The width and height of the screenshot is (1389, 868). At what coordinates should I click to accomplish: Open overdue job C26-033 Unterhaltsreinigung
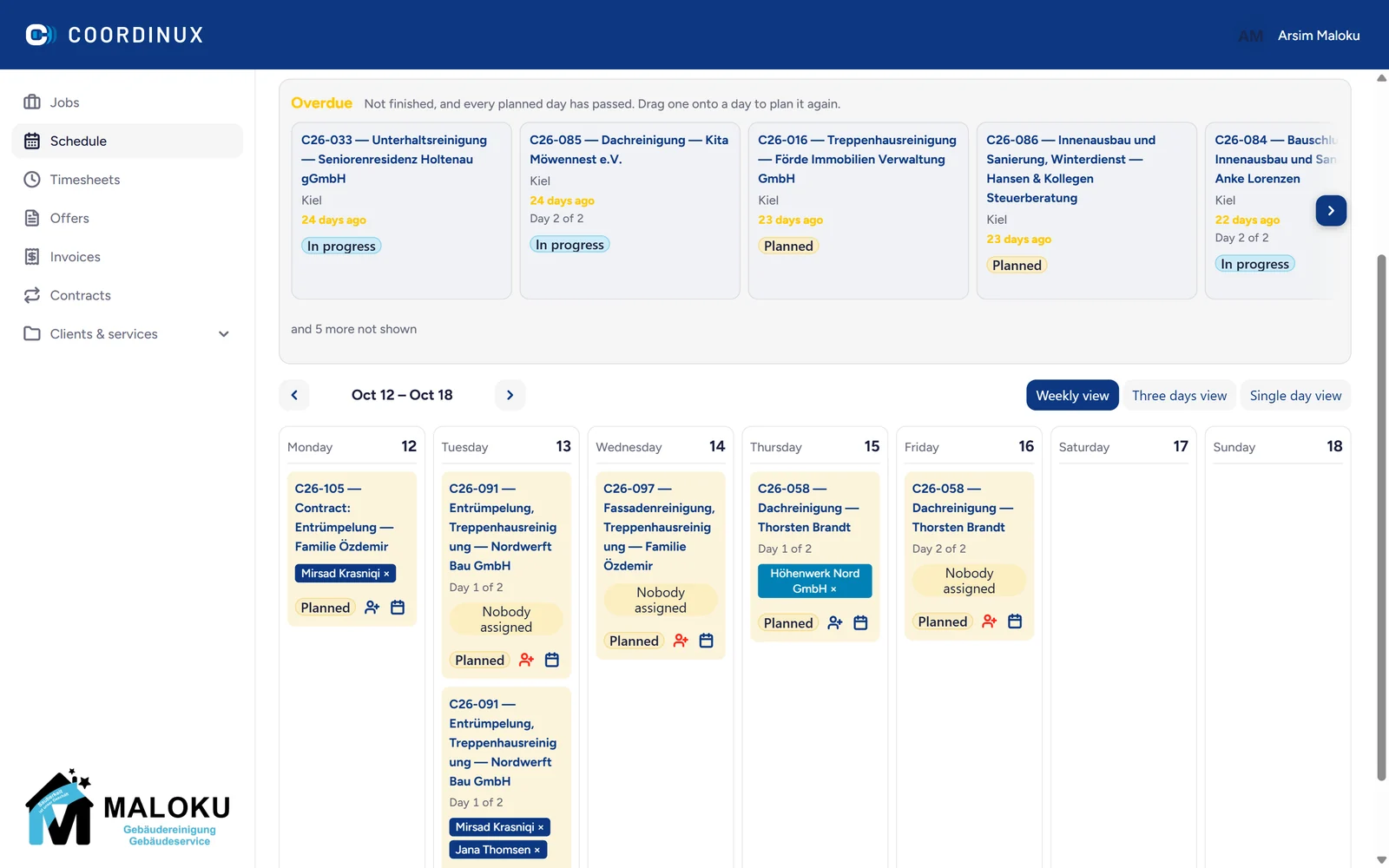pyautogui.click(x=402, y=211)
